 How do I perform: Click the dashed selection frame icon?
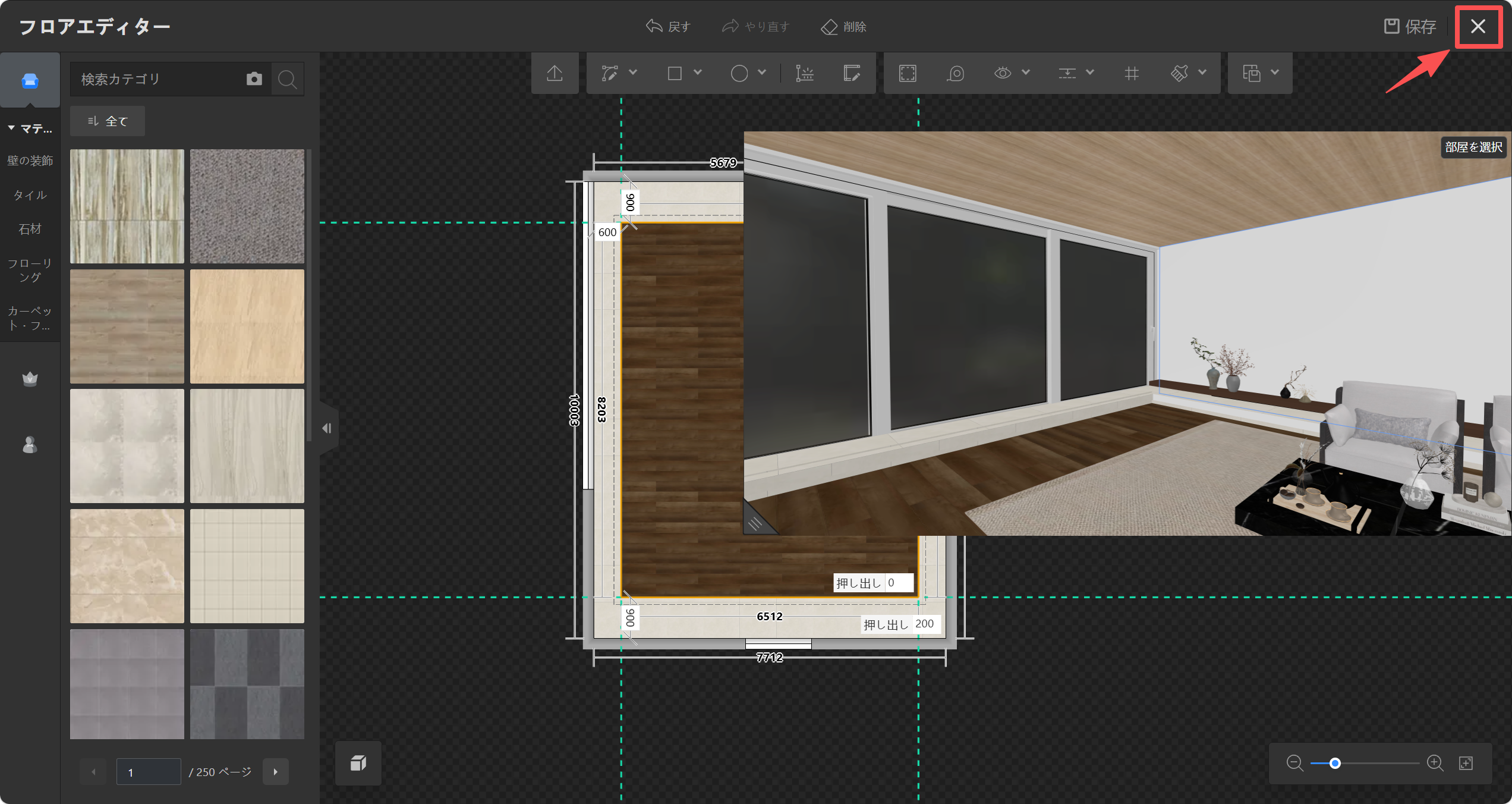[908, 73]
